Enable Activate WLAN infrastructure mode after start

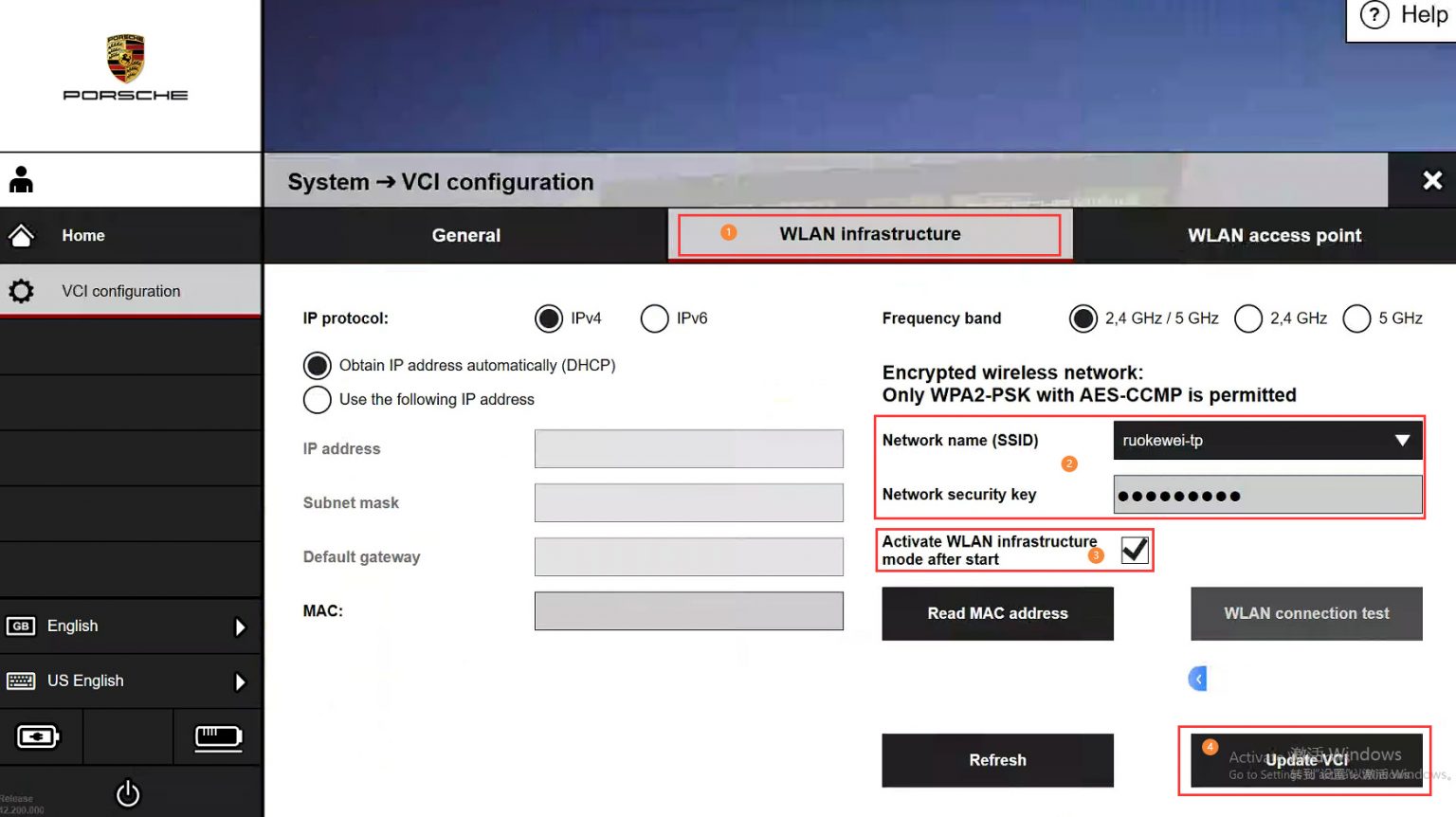tap(1134, 550)
